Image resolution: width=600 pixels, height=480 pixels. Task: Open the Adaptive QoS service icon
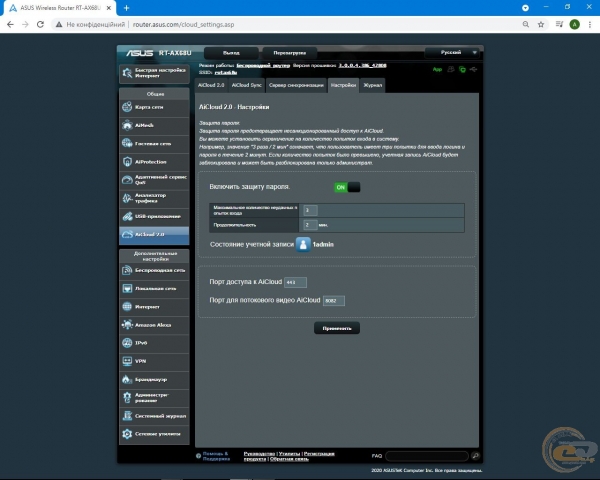point(127,180)
